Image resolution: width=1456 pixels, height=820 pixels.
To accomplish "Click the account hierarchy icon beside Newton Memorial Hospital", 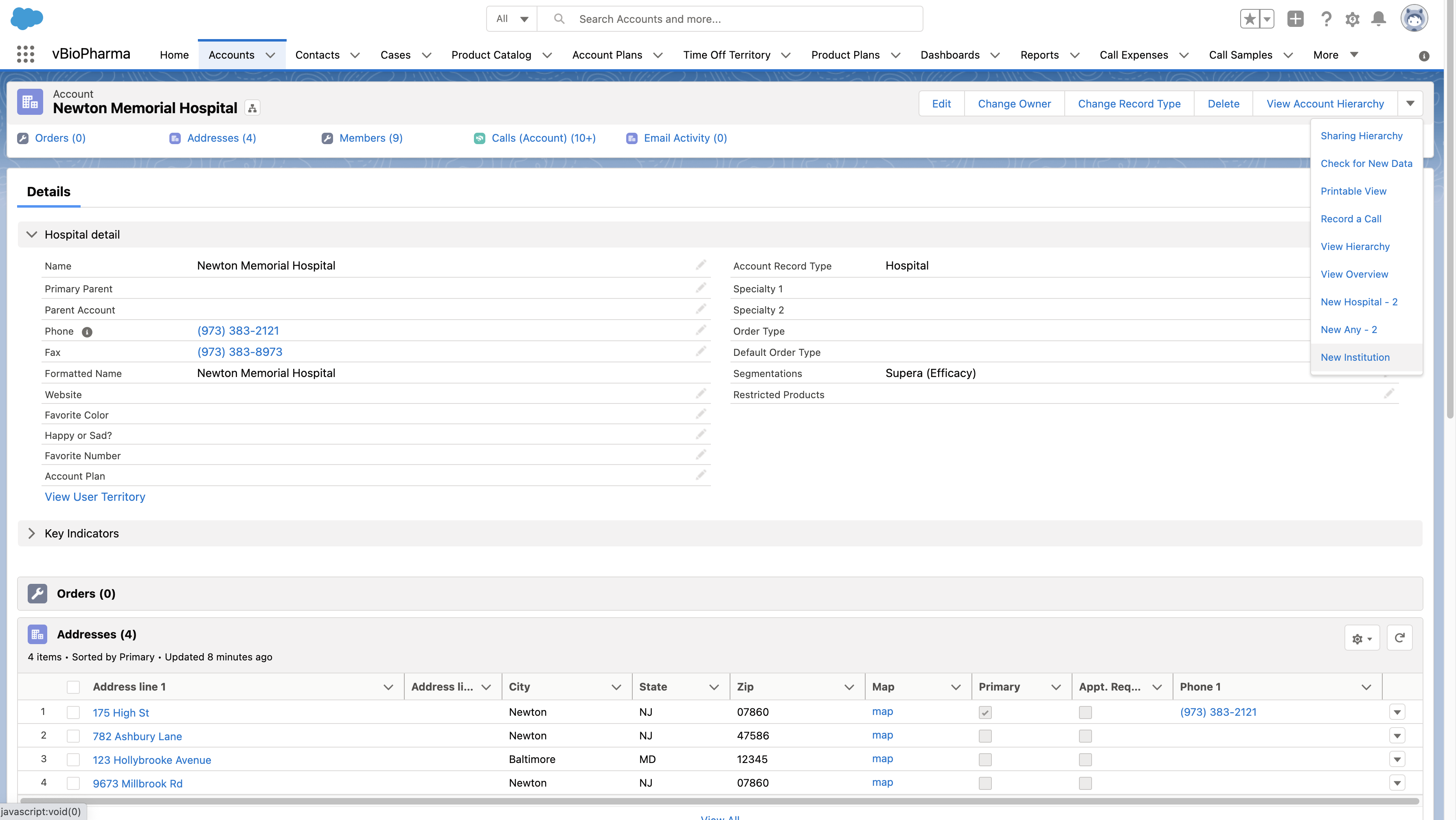I will coord(253,108).
